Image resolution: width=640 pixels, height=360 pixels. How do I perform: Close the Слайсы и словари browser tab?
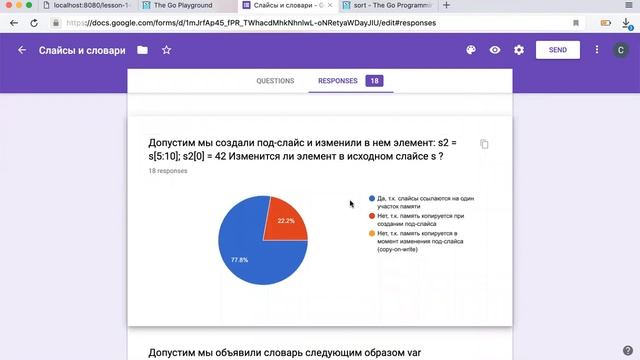330,5
